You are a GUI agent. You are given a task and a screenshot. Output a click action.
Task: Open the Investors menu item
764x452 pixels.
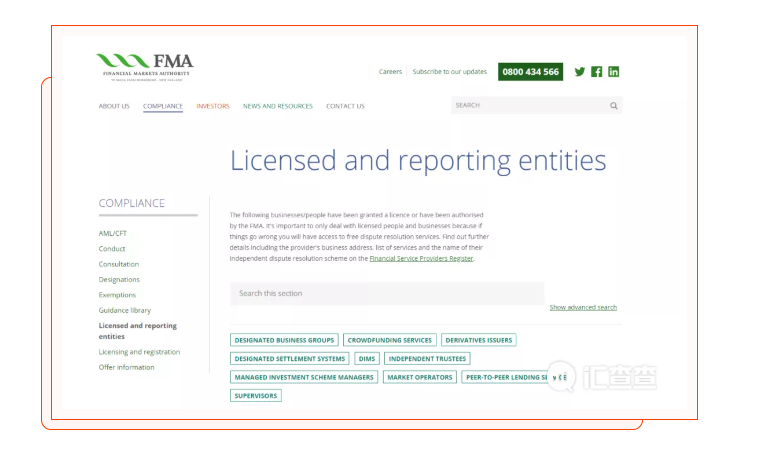[213, 106]
